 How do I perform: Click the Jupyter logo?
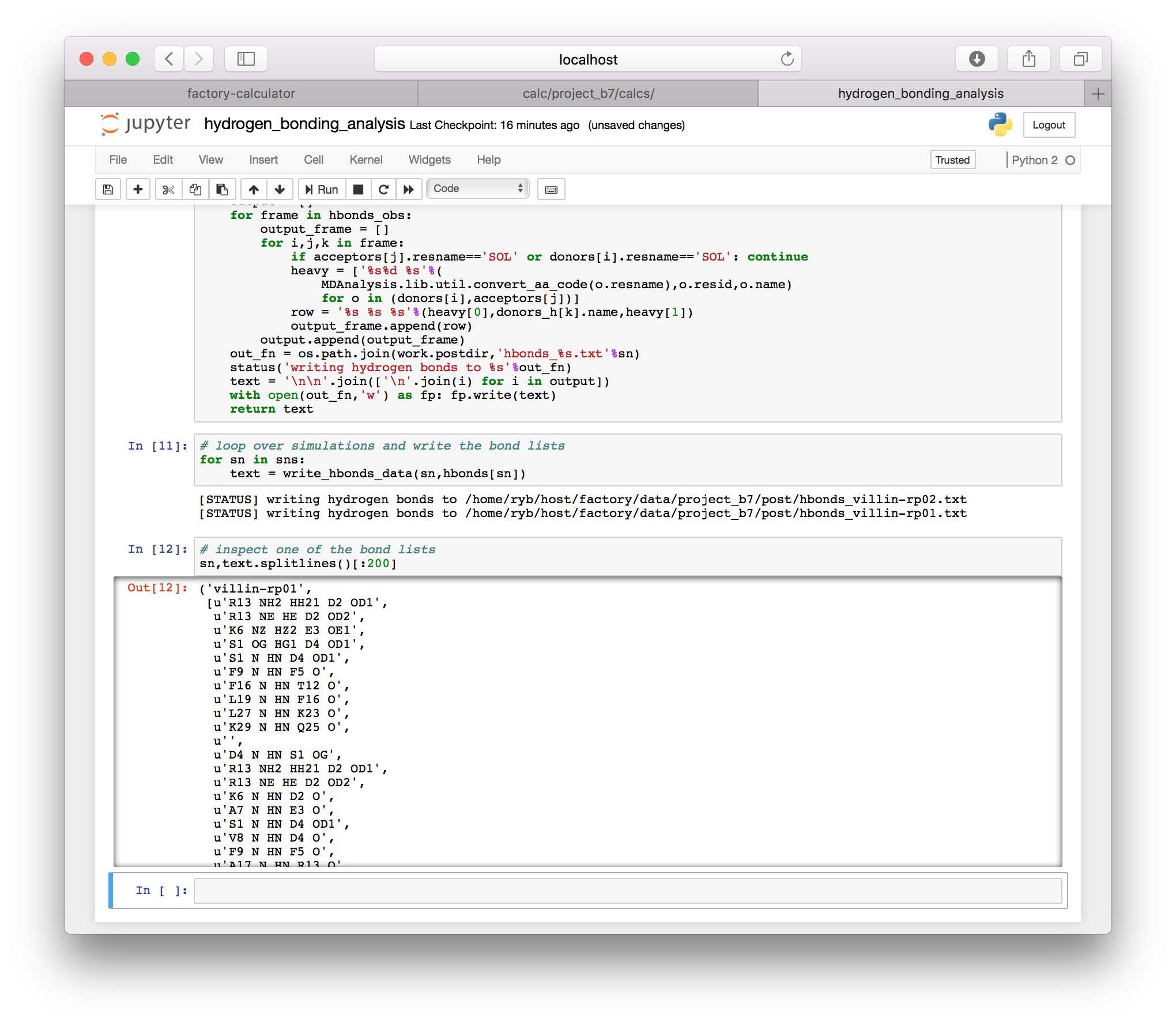point(145,124)
